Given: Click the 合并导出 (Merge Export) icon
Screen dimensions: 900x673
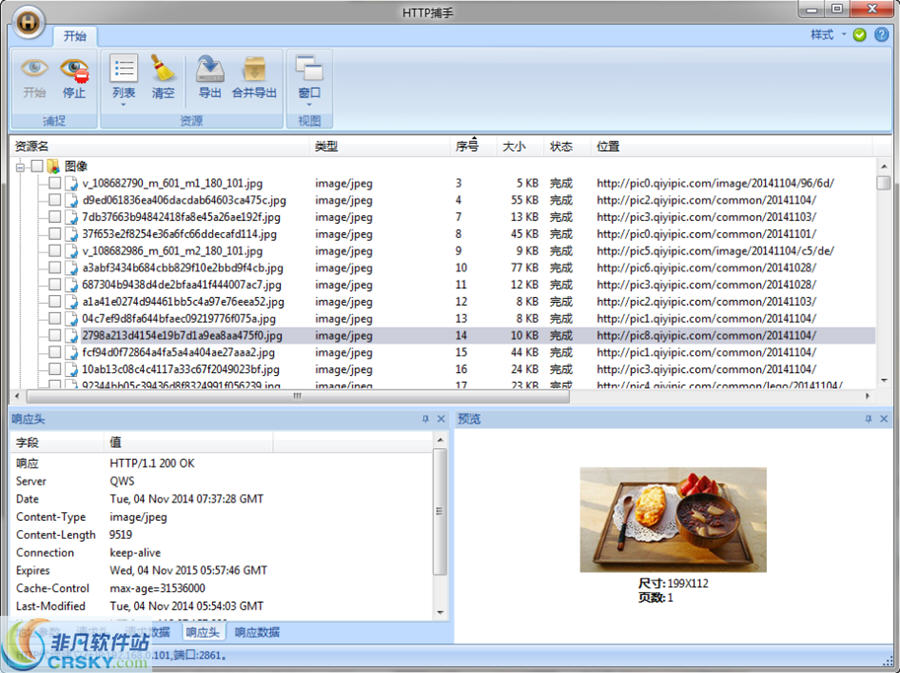Looking at the screenshot, I should 255,78.
